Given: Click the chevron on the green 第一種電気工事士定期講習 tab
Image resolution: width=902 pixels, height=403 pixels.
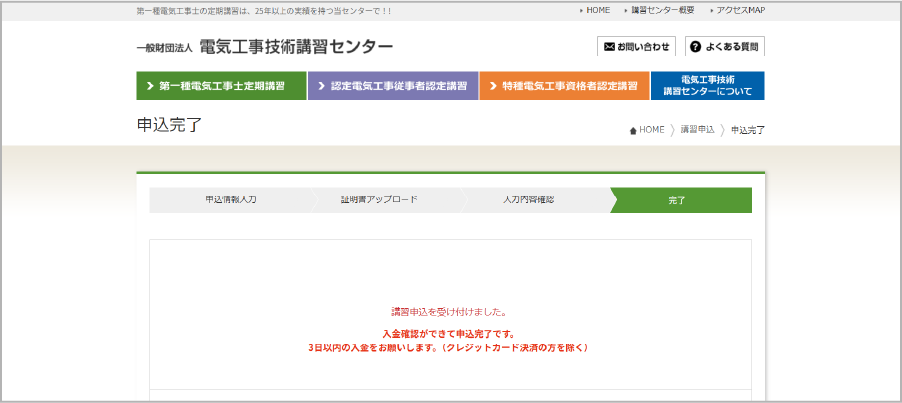Looking at the screenshot, I should [x=150, y=86].
